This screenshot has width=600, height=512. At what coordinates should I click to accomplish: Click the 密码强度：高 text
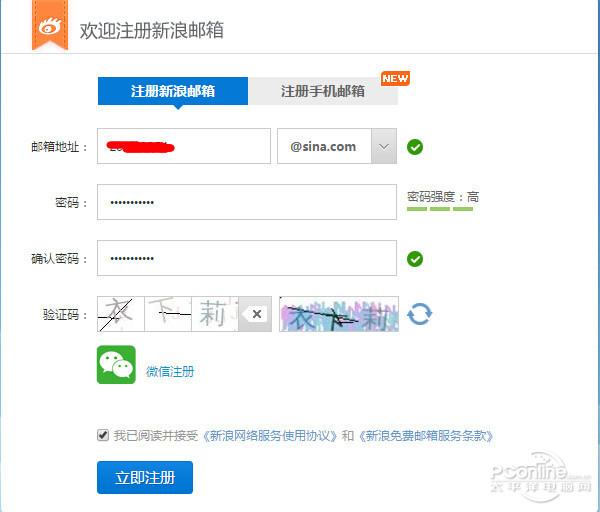(x=443, y=197)
